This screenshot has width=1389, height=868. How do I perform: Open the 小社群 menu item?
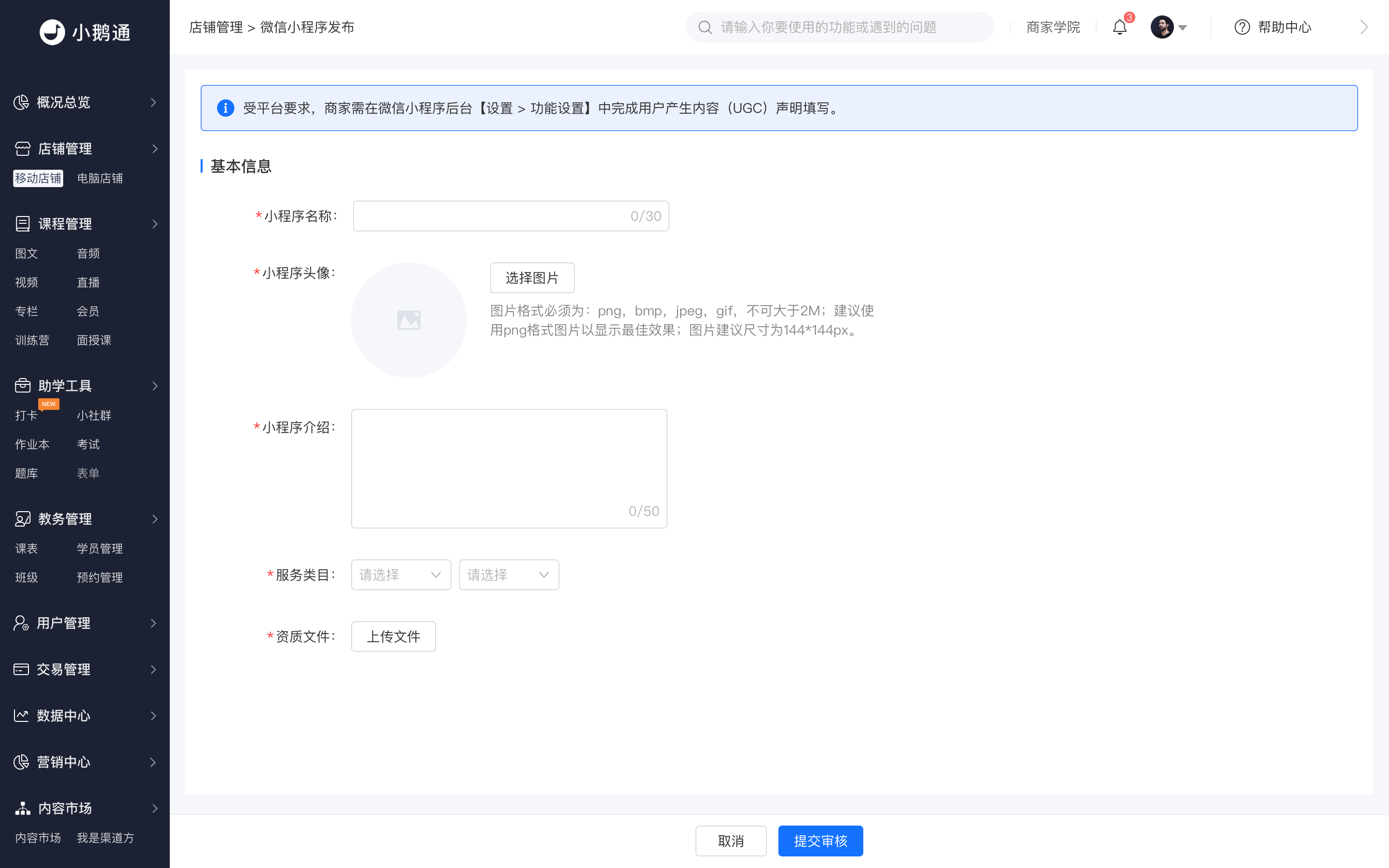(x=94, y=415)
